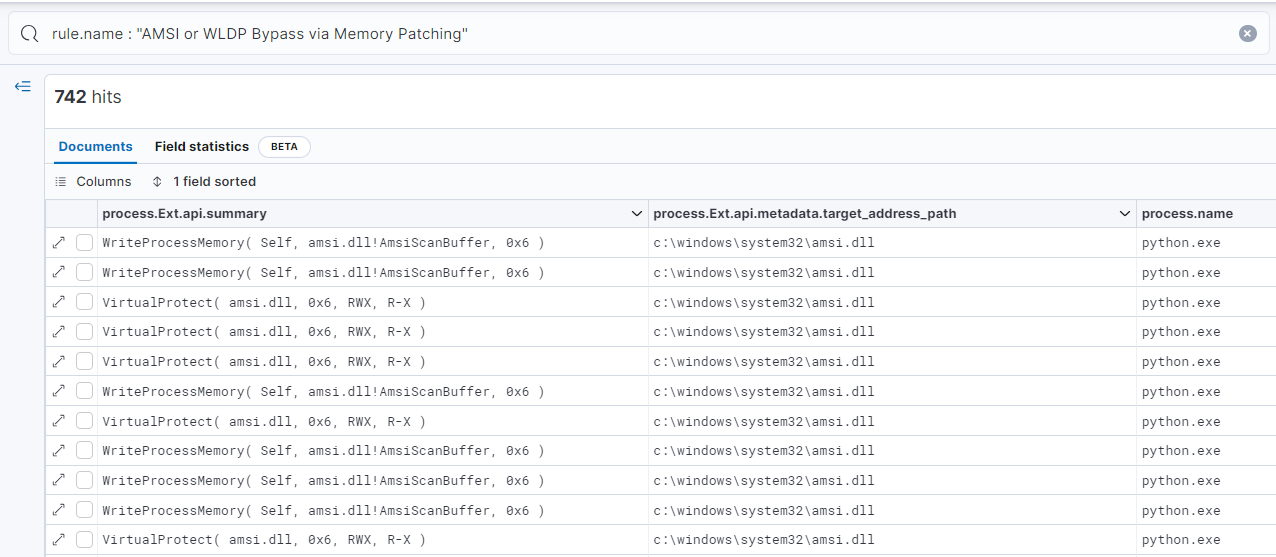This screenshot has height=557, width=1276.
Task: Clear the search query with the X icon
Action: [x=1247, y=34]
